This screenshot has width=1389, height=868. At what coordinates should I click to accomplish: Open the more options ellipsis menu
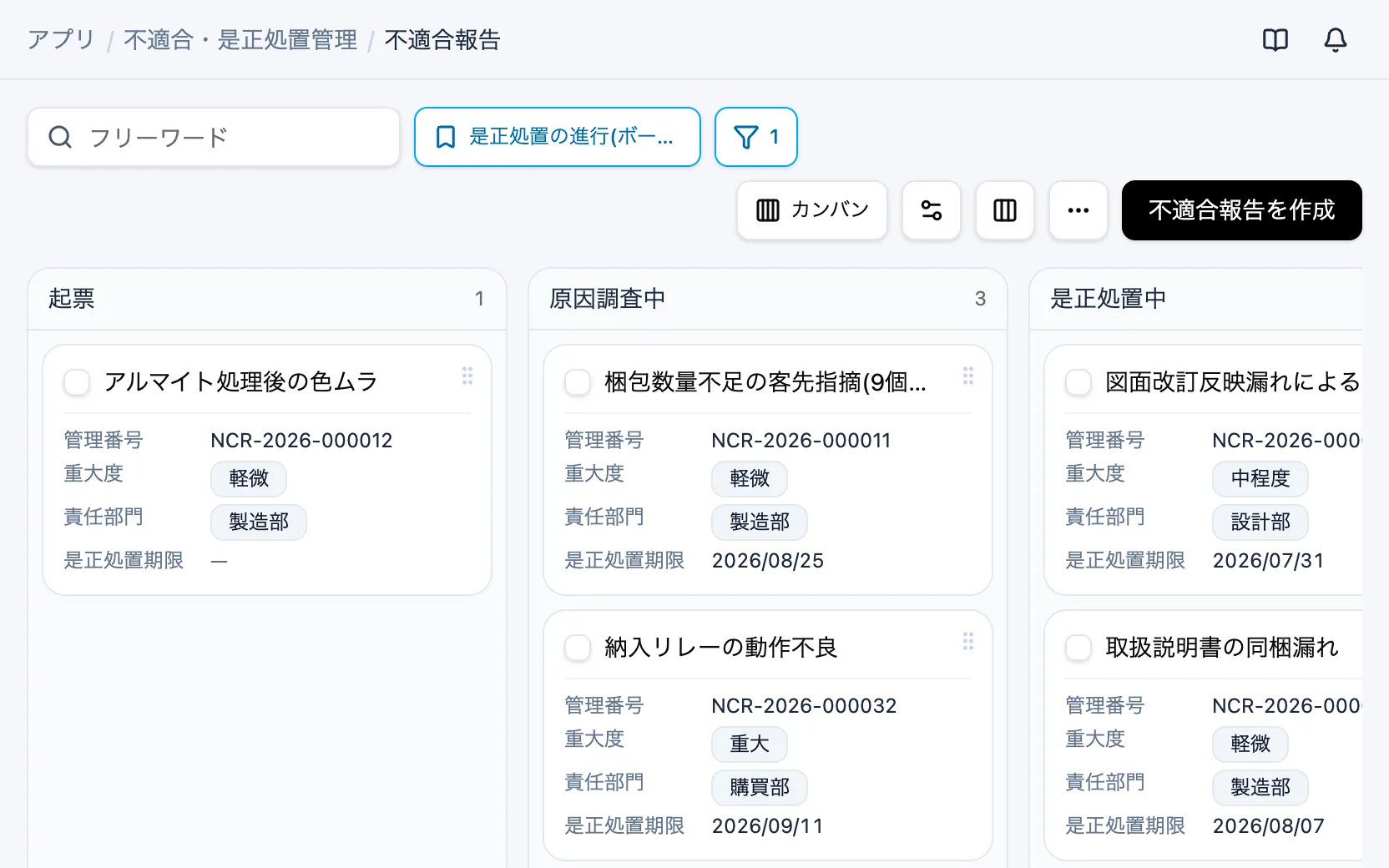pos(1078,210)
